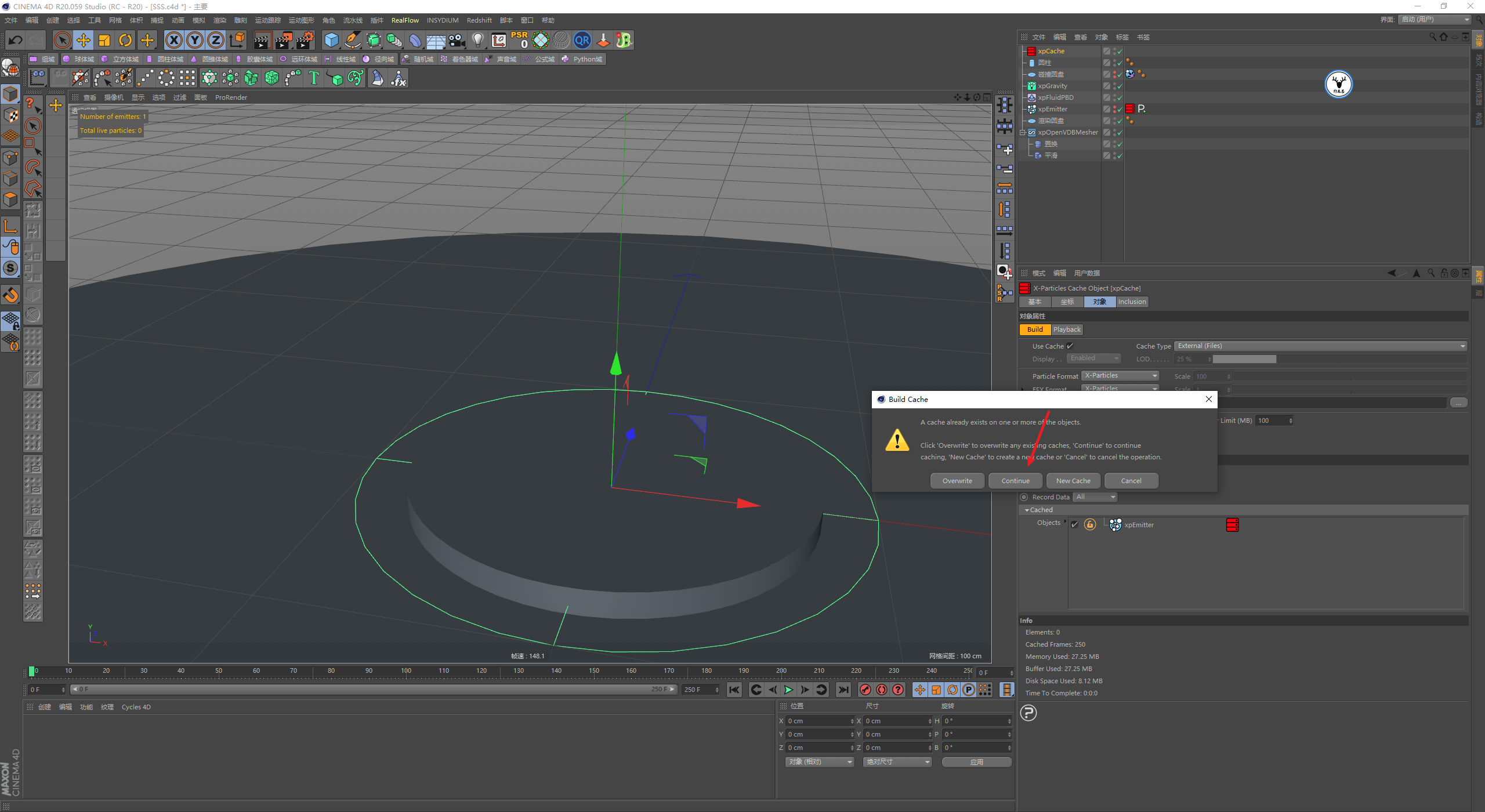The height and width of the screenshot is (812, 1485).
Task: Toggle the Use Cache checkbox
Action: (1070, 346)
